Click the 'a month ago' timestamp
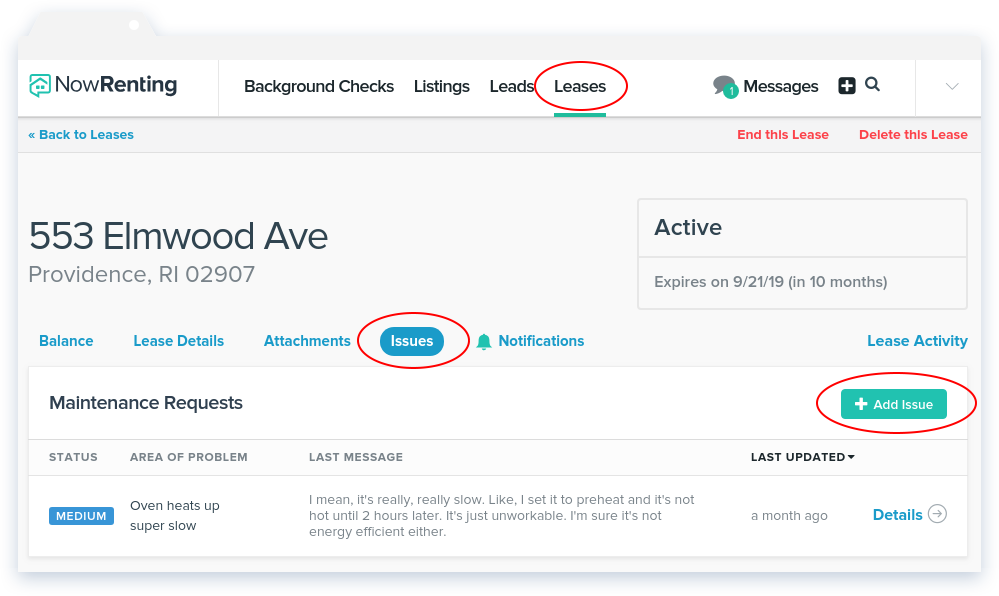Screen dimensions: 999x596 click(789, 516)
